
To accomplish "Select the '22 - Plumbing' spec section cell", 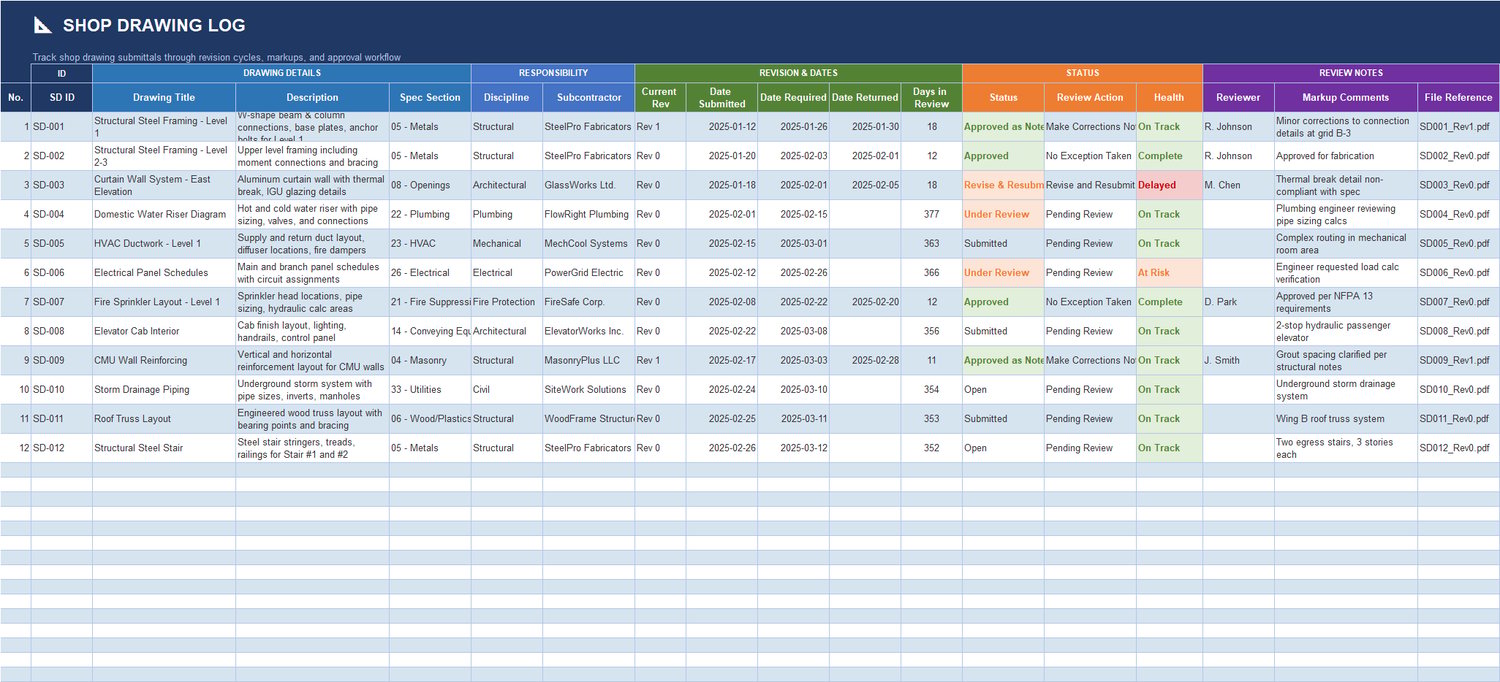I will (430, 214).
